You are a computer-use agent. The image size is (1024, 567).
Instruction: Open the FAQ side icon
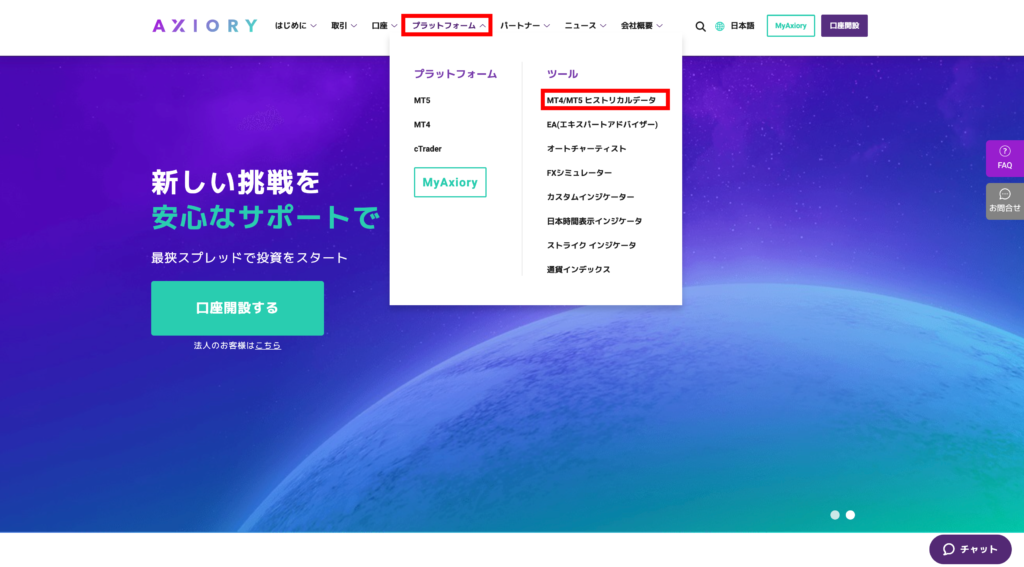[1004, 158]
